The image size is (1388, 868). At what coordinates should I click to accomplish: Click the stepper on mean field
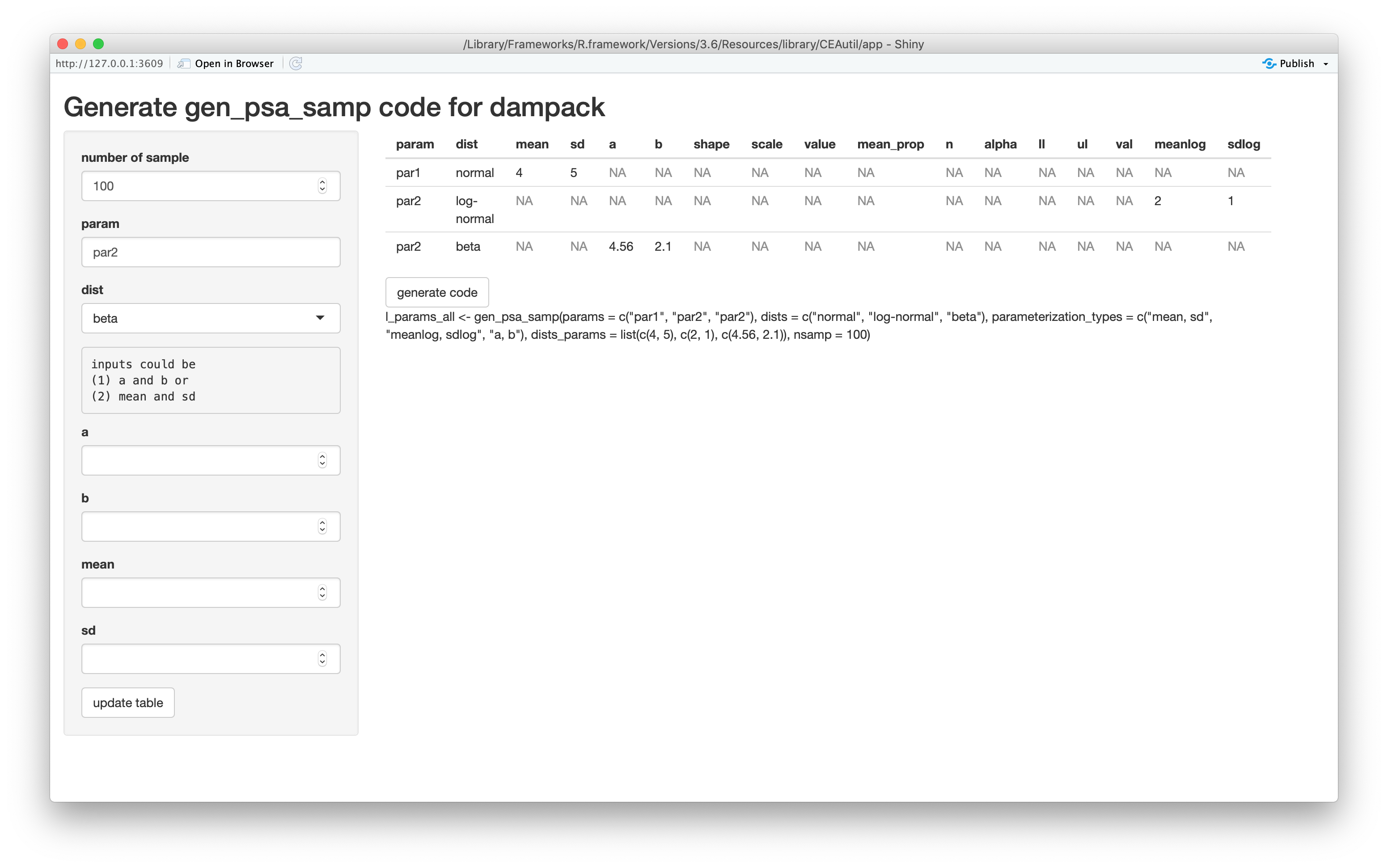[322, 592]
